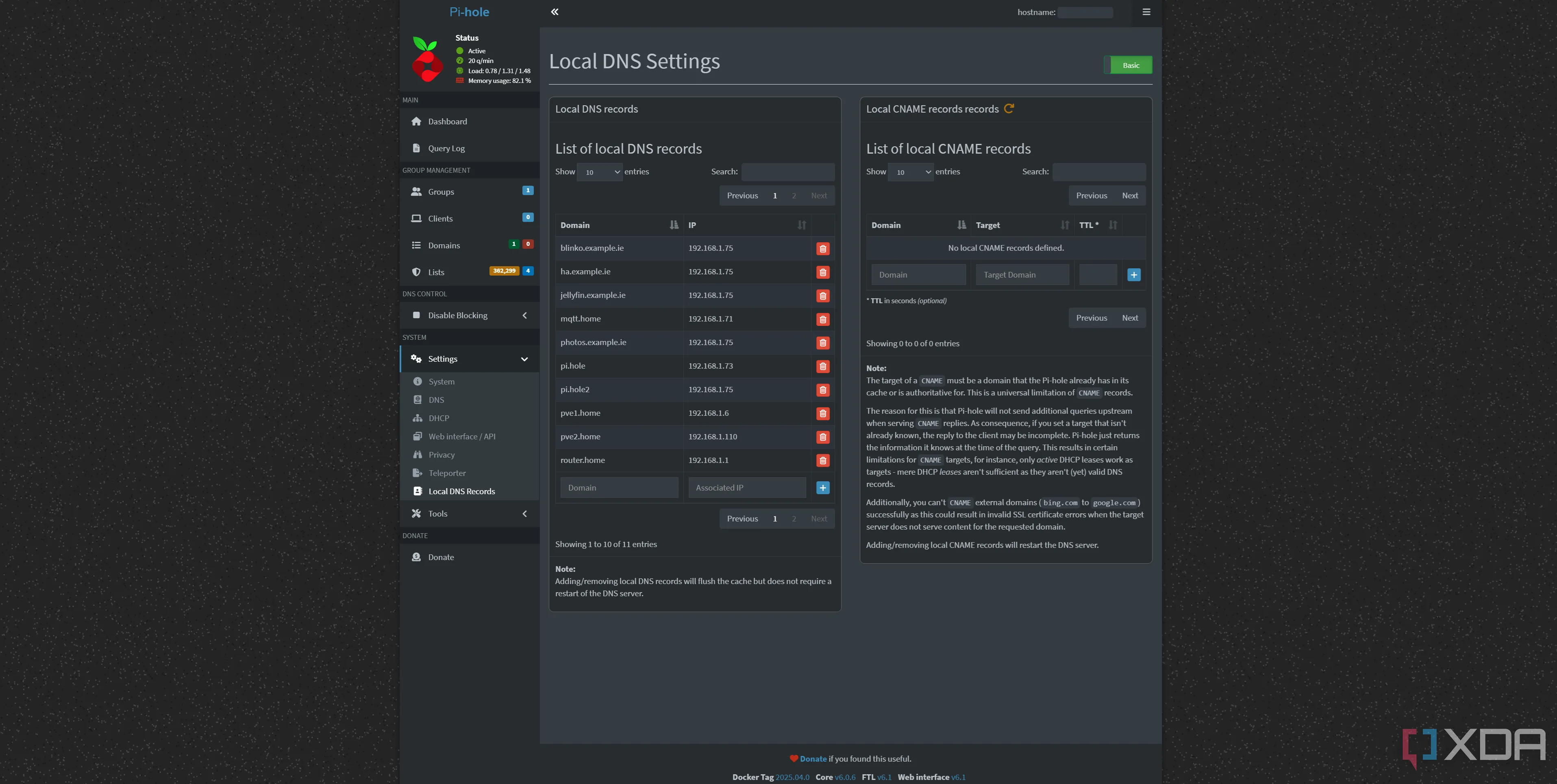Open DNS records show entries dropdown

tap(600, 172)
